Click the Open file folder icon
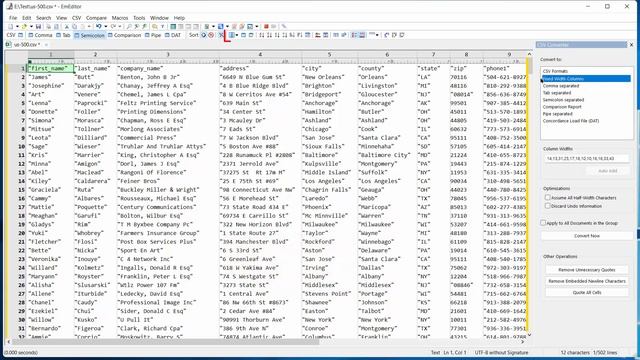 tap(24, 27)
